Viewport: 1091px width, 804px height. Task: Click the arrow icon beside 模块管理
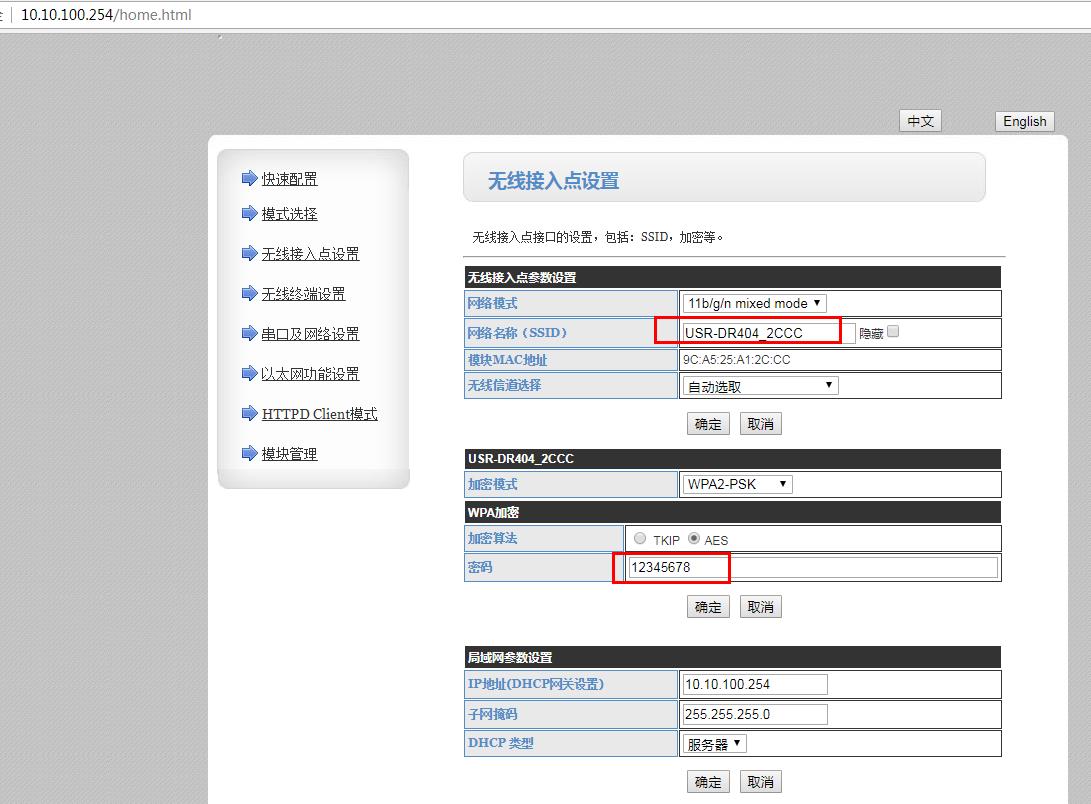click(249, 453)
